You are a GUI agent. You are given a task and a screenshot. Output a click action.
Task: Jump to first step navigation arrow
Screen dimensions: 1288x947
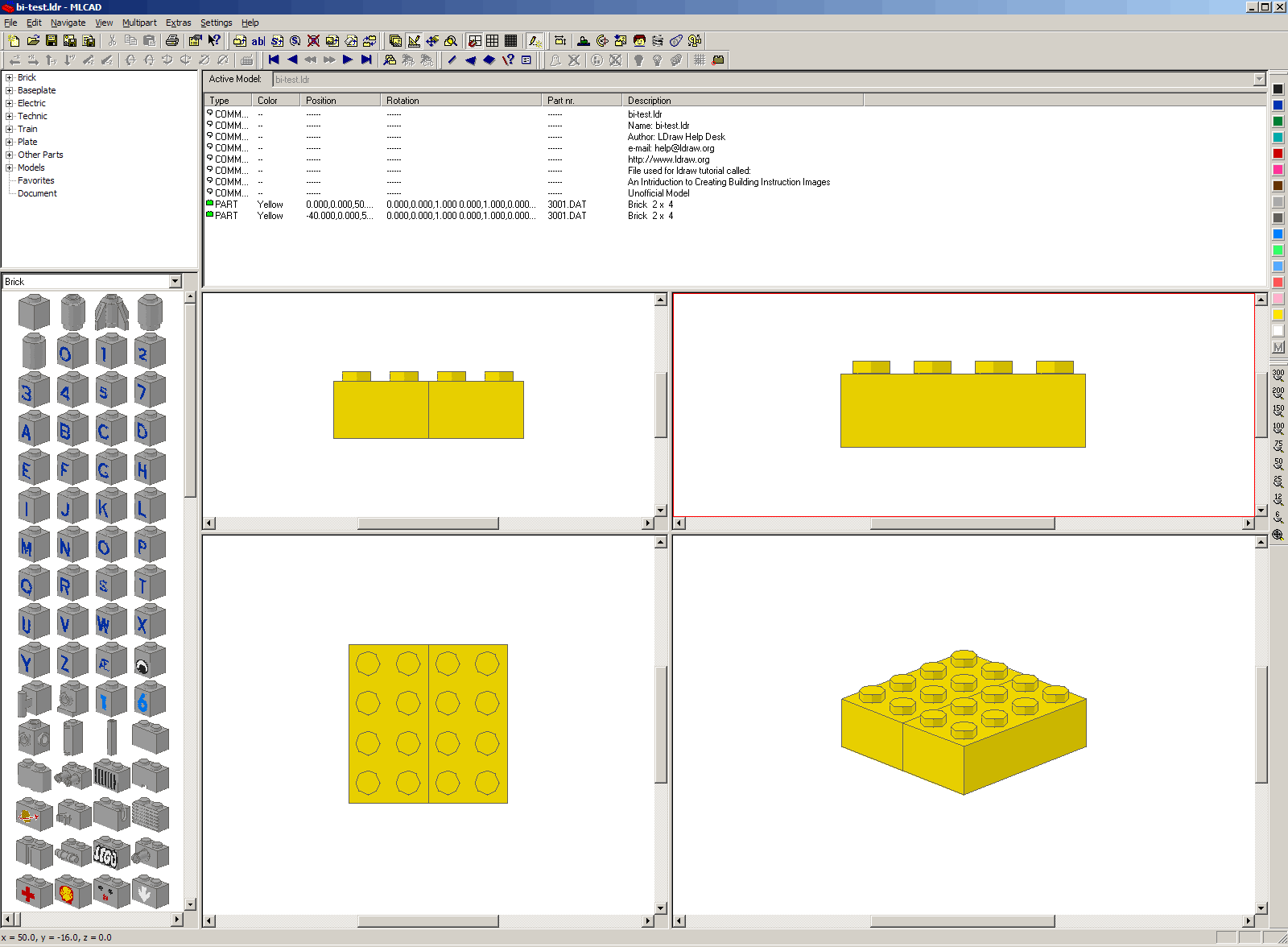pos(274,60)
